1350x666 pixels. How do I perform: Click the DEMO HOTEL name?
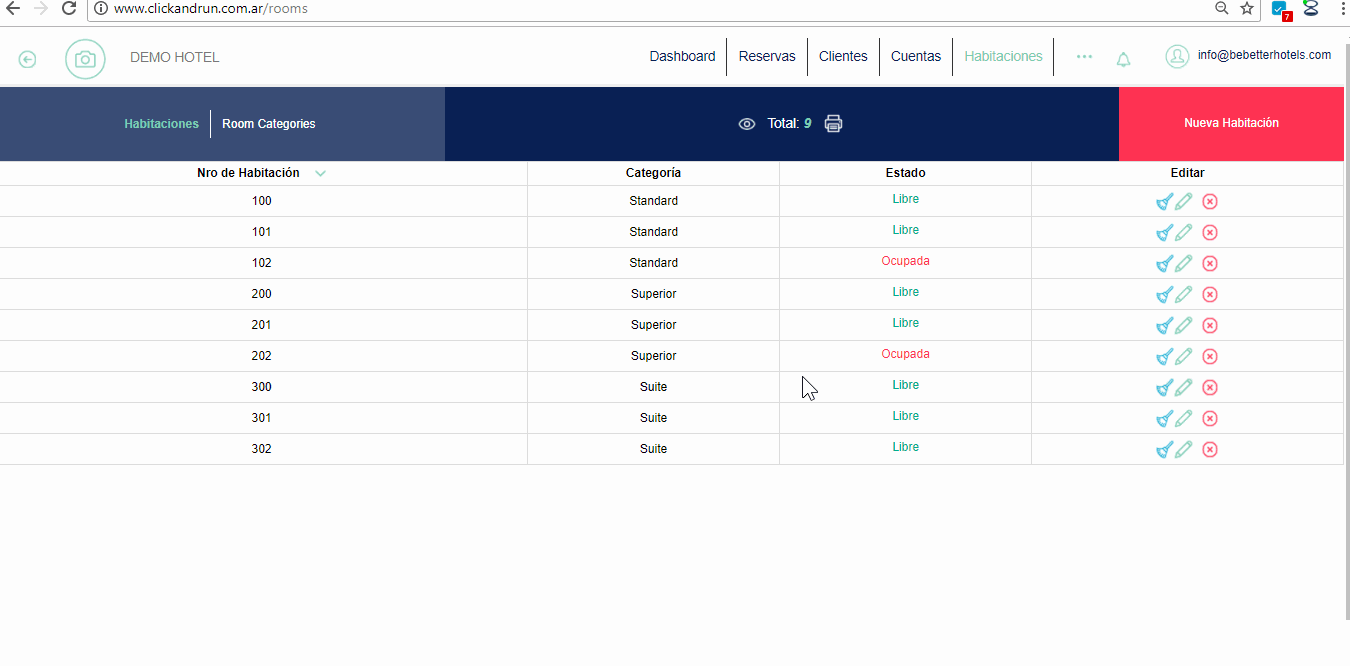(175, 58)
